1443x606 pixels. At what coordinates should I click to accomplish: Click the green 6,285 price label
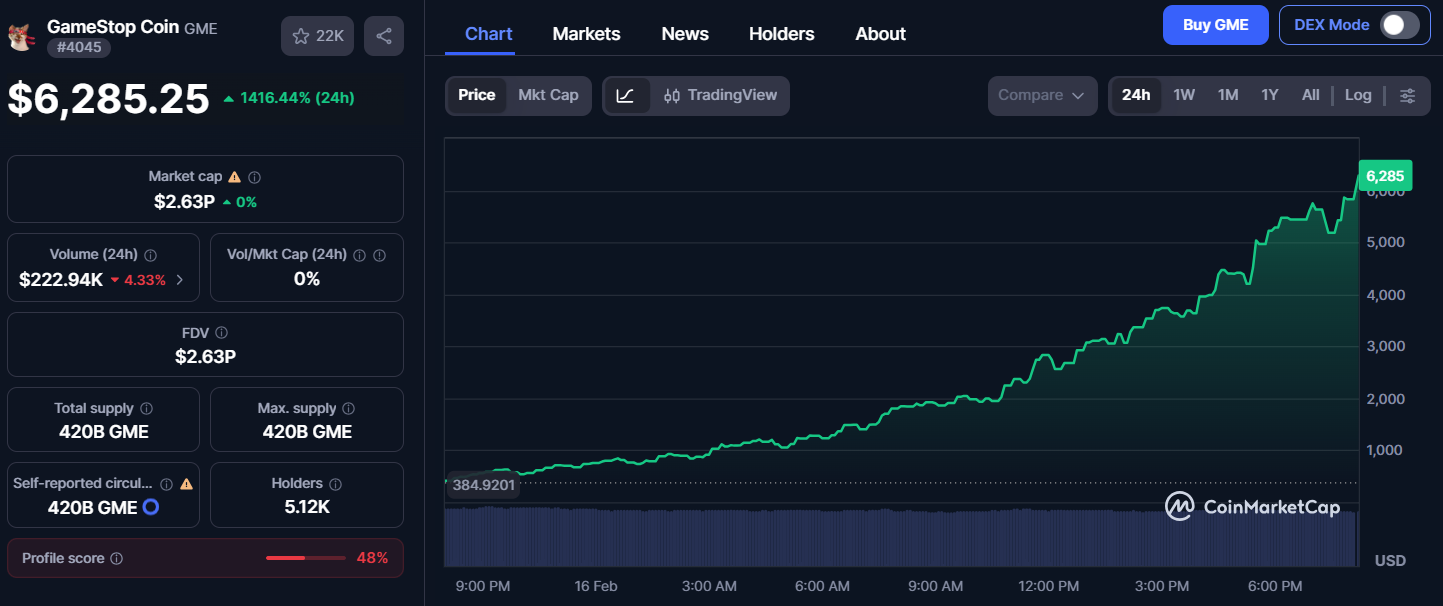tap(1385, 176)
